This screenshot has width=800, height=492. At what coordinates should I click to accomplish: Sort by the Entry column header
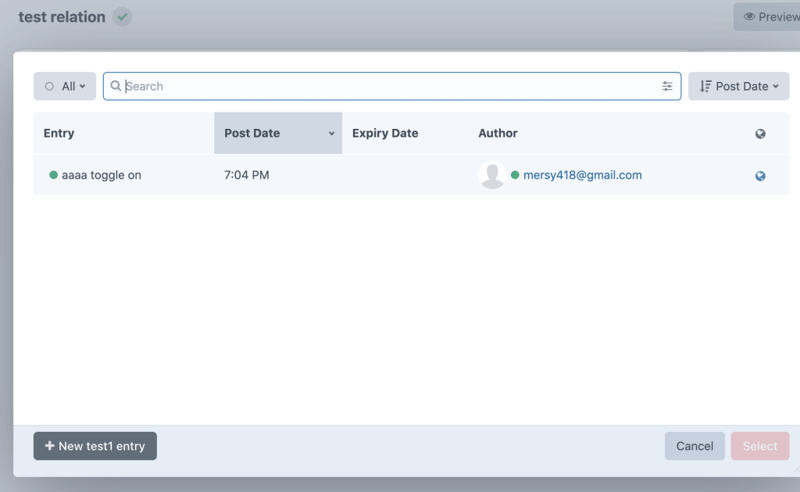[59, 133]
